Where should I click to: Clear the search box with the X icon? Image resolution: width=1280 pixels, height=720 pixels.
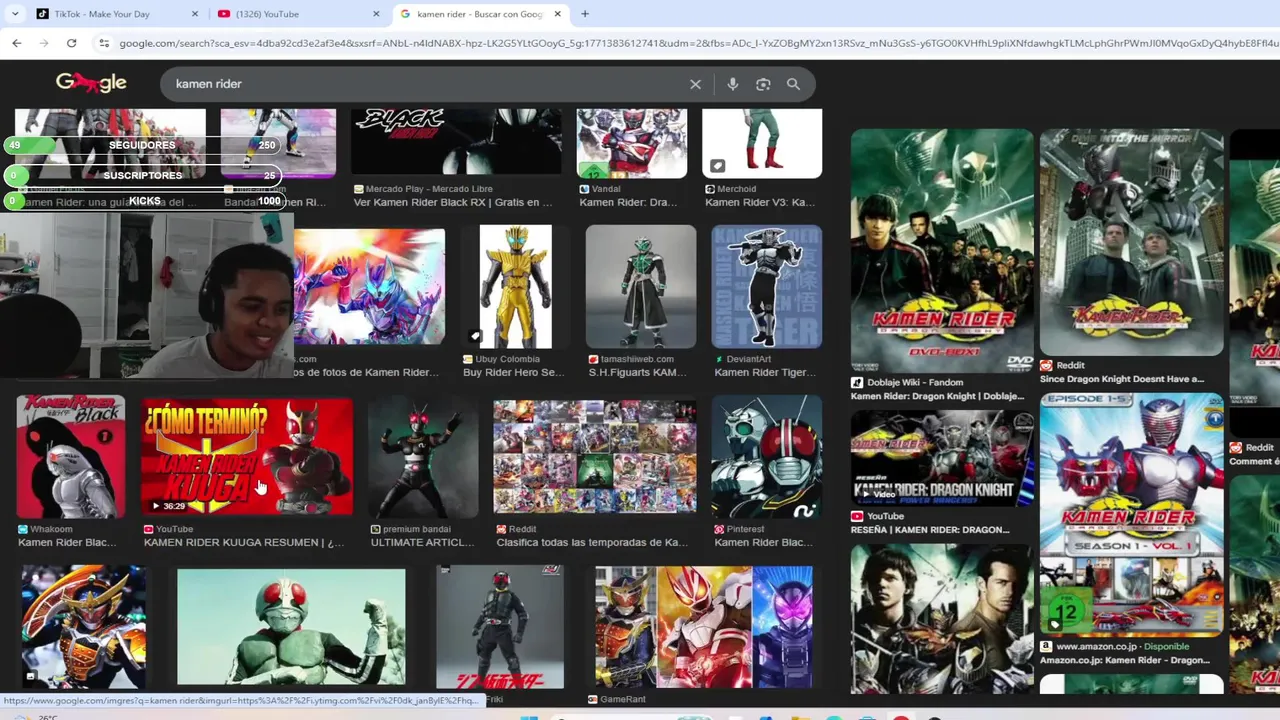pos(696,84)
